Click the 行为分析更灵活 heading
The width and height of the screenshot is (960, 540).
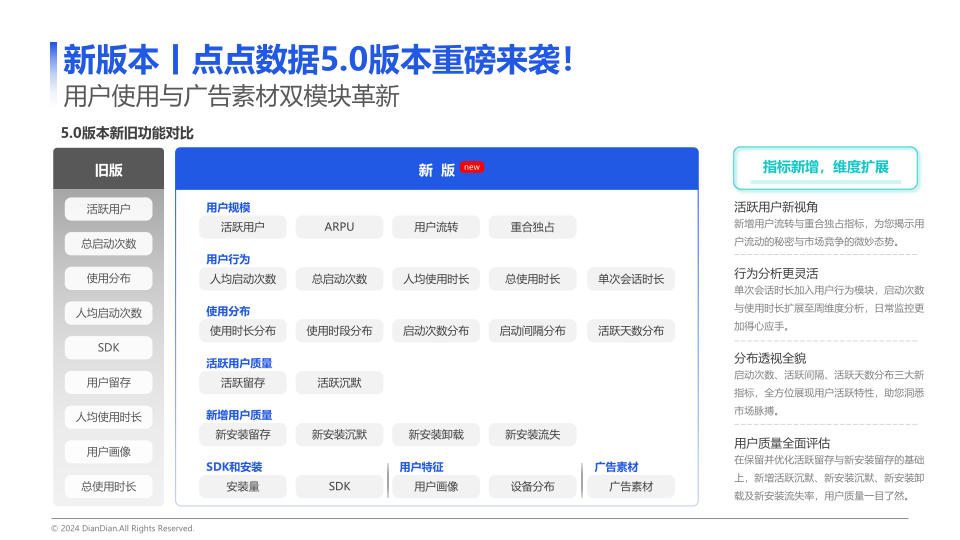click(776, 273)
